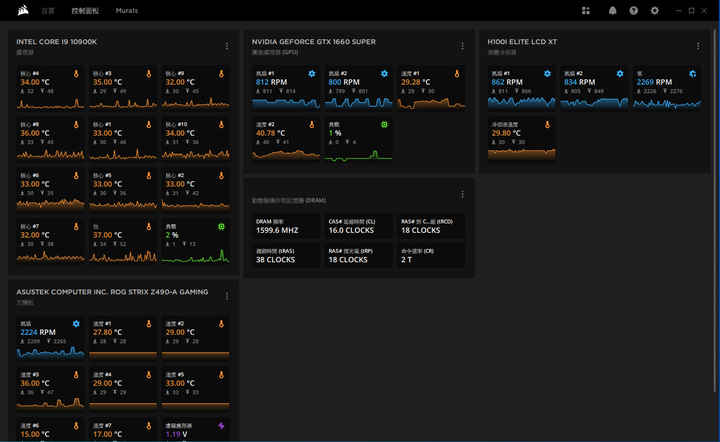Click the motherboard temperature #5 33.00 °C value

(x=180, y=383)
